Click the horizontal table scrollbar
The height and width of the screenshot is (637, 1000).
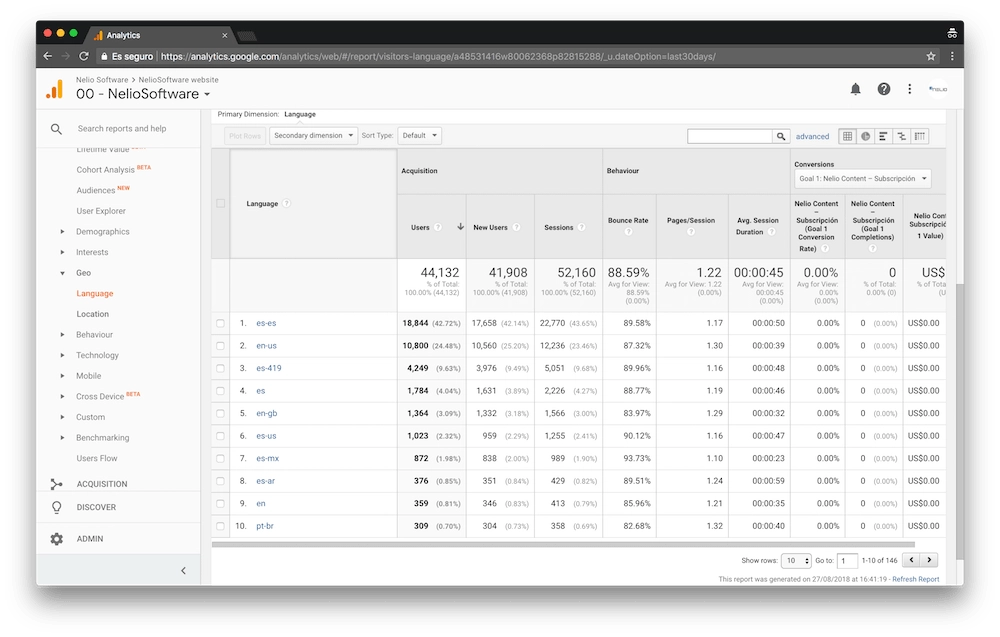[563, 545]
